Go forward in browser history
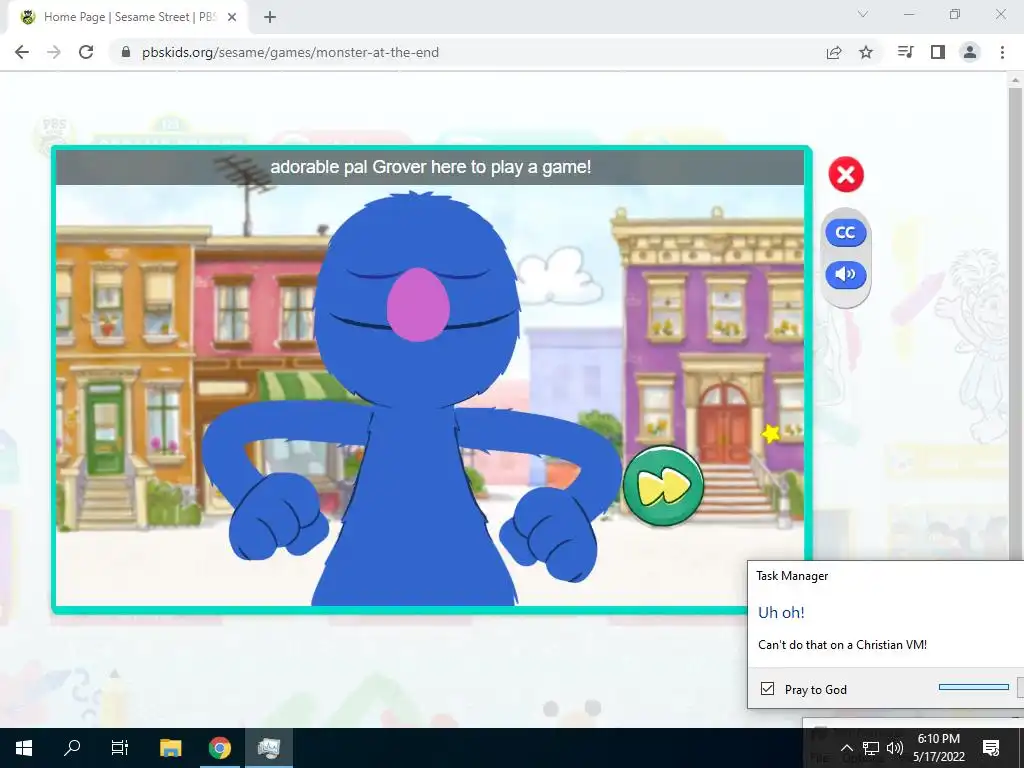Image resolution: width=1024 pixels, height=768 pixels. tap(54, 52)
